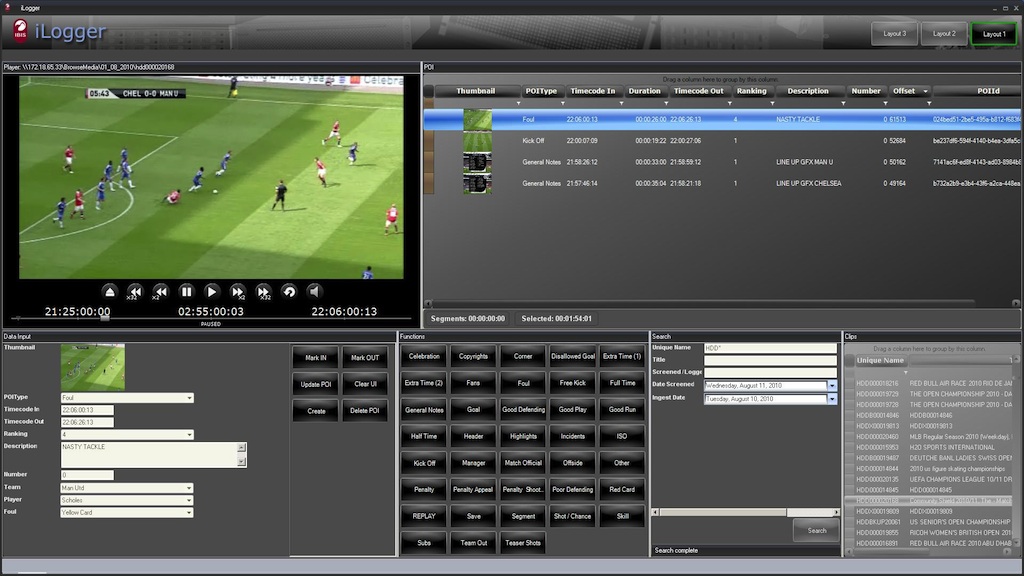Select the LINE UP GFX CHELSEA thumbnail

pos(477,184)
